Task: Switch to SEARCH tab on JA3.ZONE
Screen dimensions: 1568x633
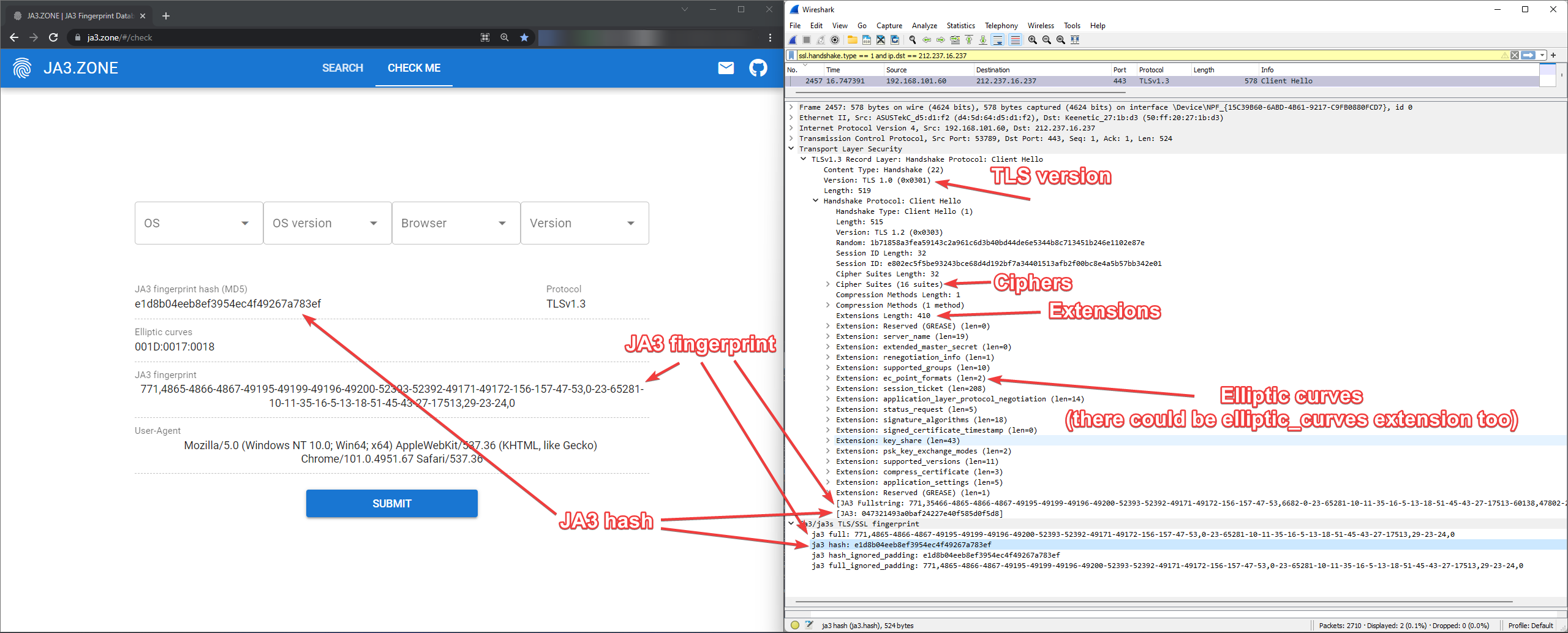Action: [342, 68]
